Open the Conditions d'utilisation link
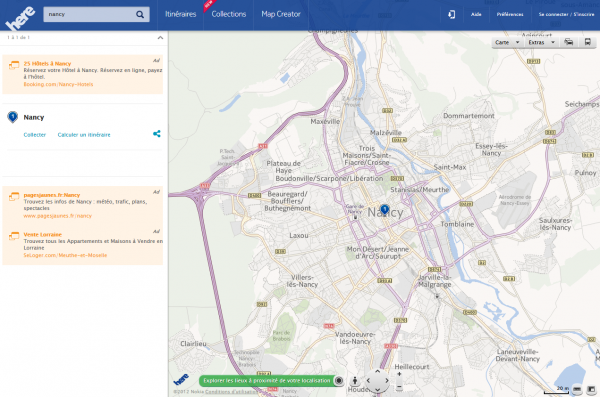Screen dimensions: 600x397 pos(232,392)
